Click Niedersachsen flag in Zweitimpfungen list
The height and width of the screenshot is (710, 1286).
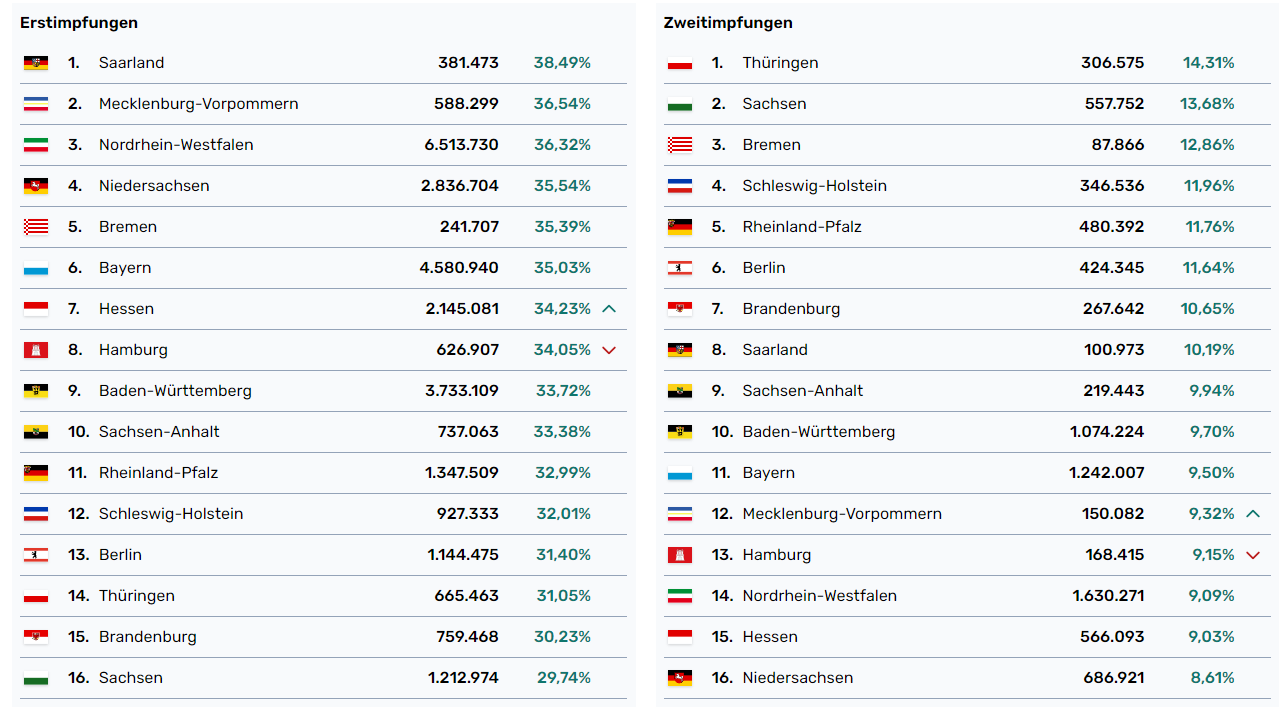680,678
